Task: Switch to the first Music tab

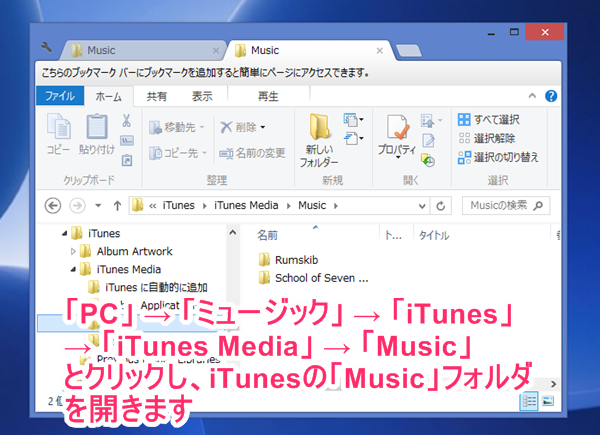Action: coord(142,50)
